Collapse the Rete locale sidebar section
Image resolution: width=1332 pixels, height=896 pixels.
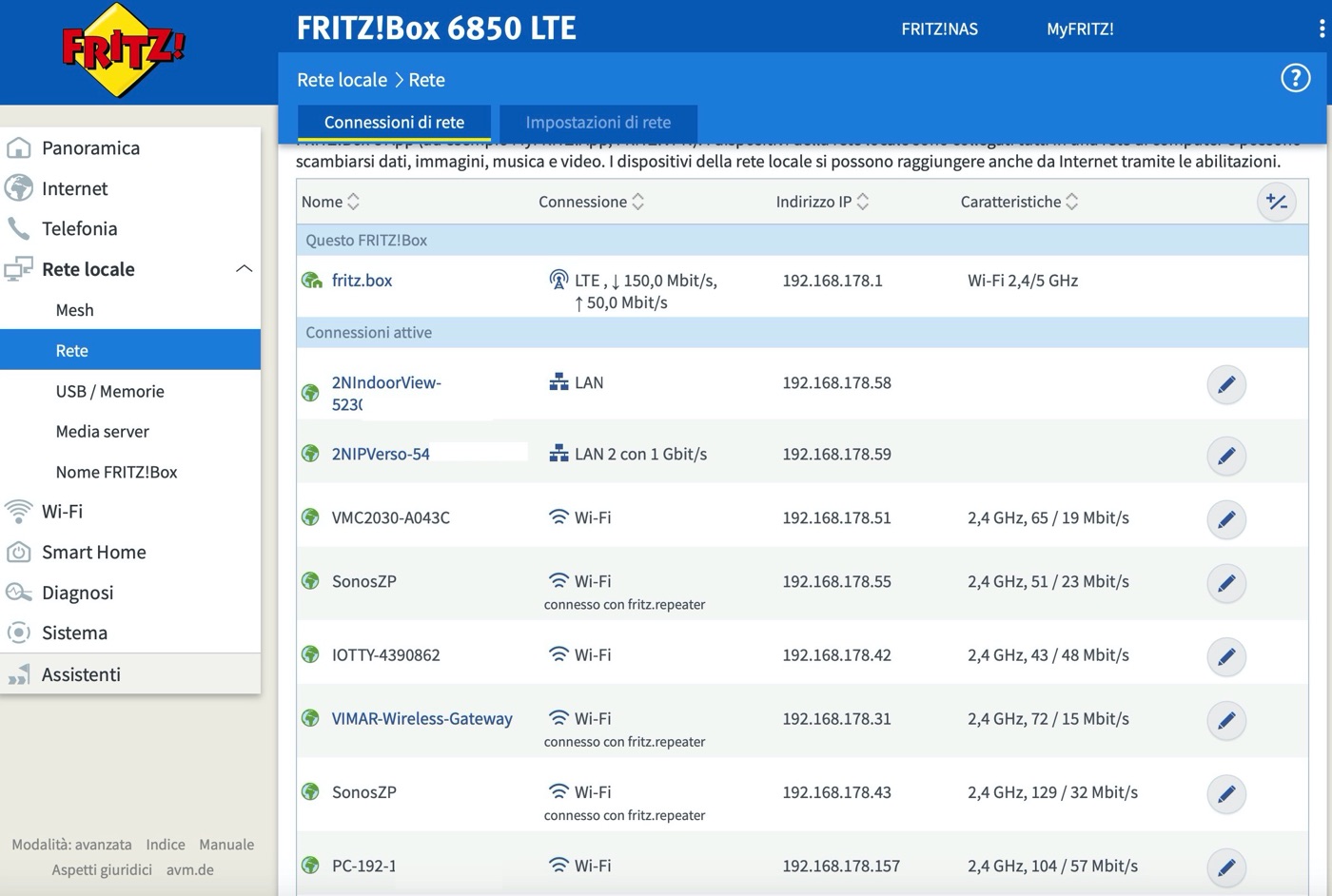click(244, 269)
